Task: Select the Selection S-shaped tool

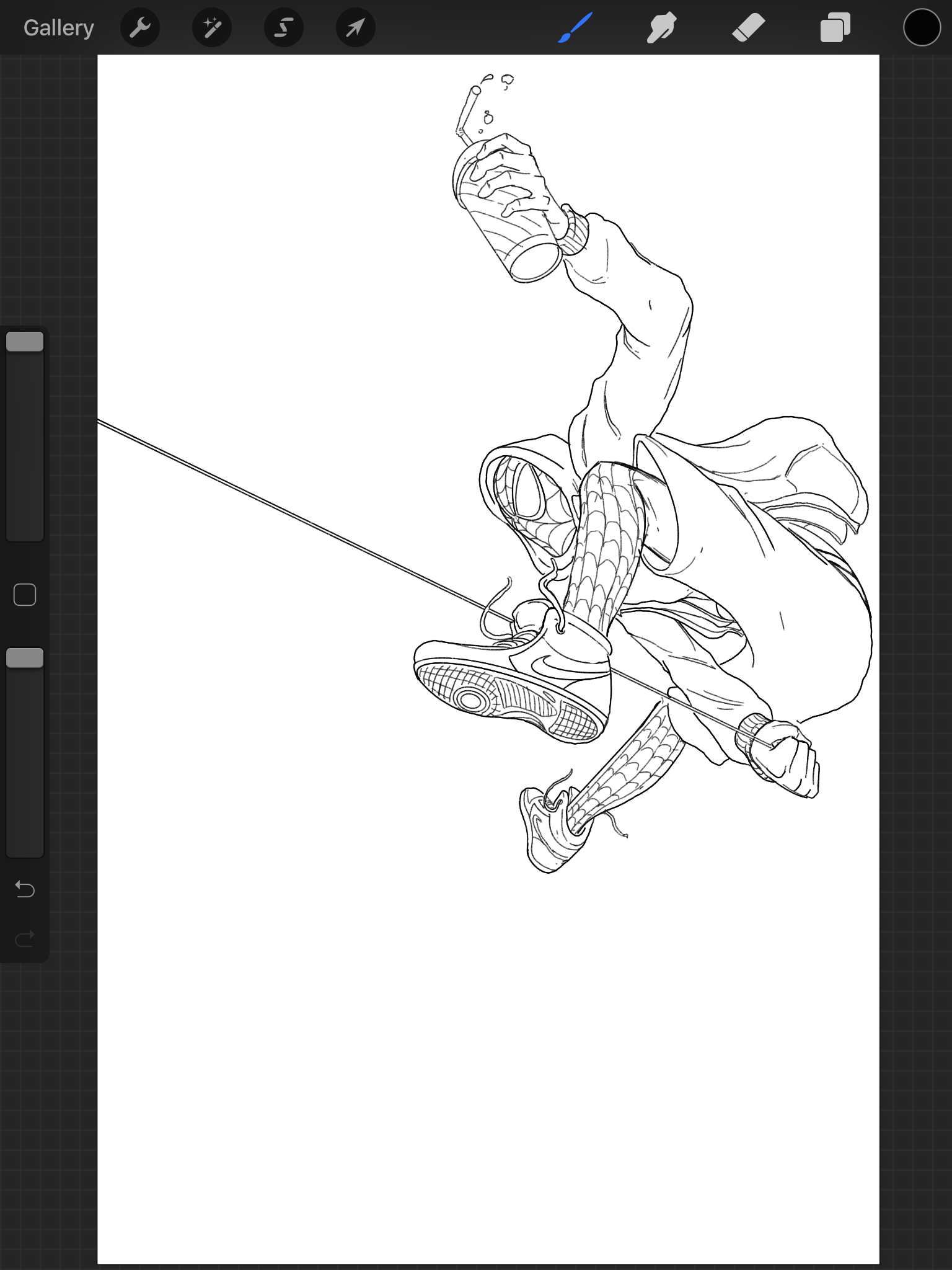Action: [x=284, y=28]
